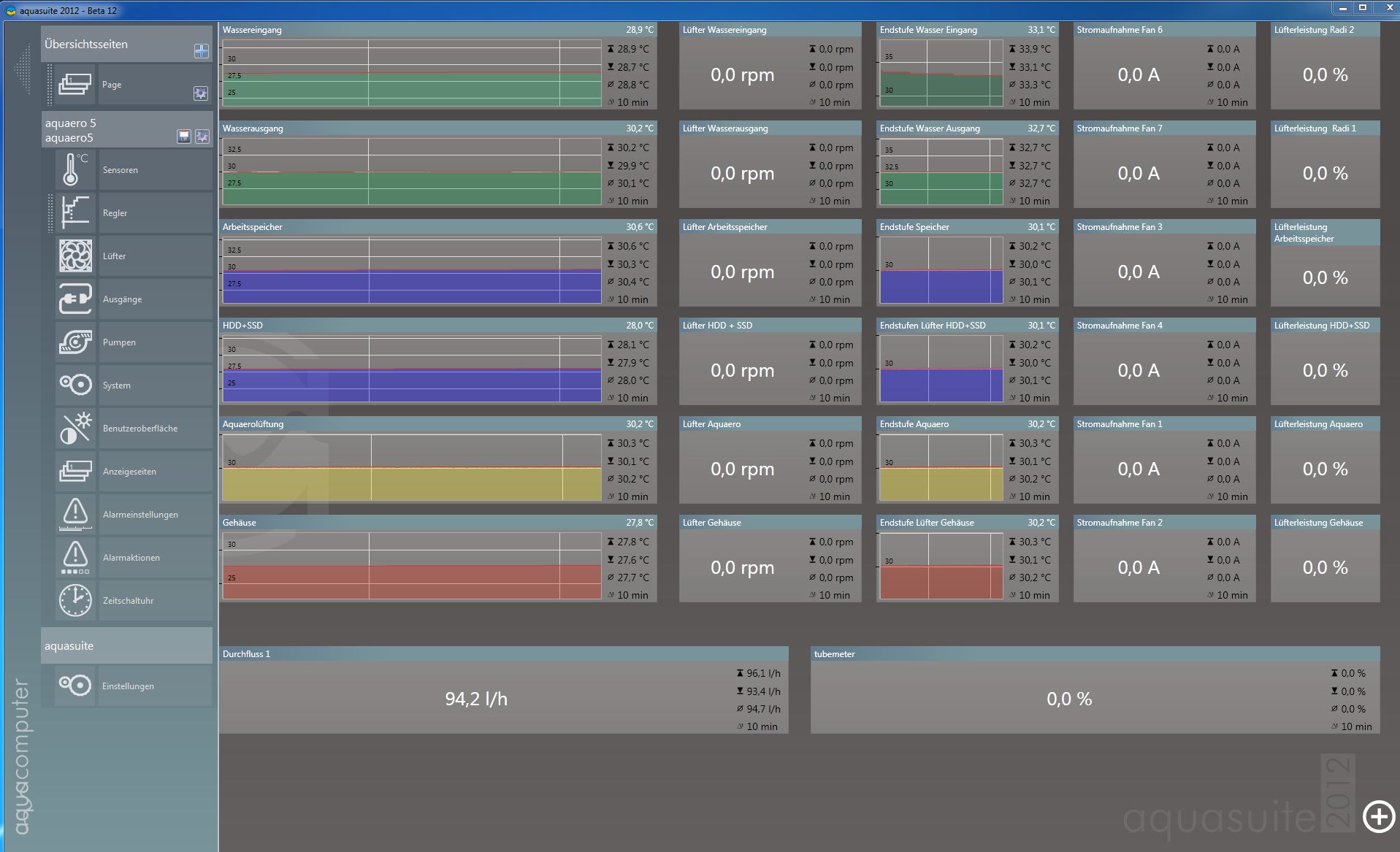Select the Lüfterleistung Gehäuse title

pos(1318,523)
